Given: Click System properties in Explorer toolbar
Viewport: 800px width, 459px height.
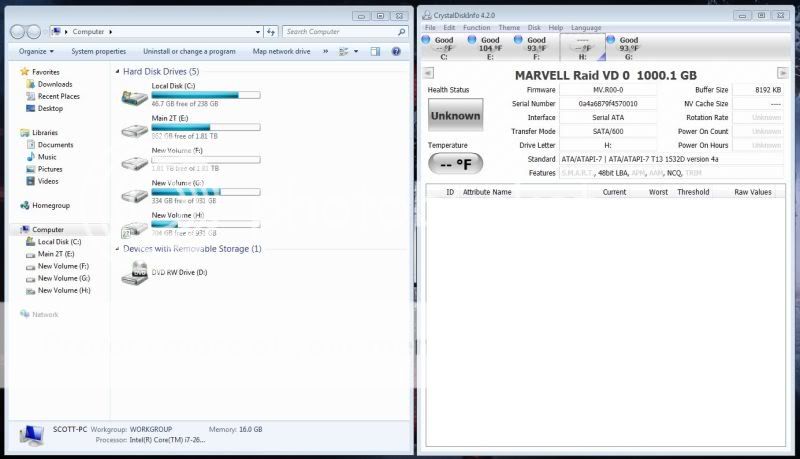Looking at the screenshot, I should pos(98,51).
